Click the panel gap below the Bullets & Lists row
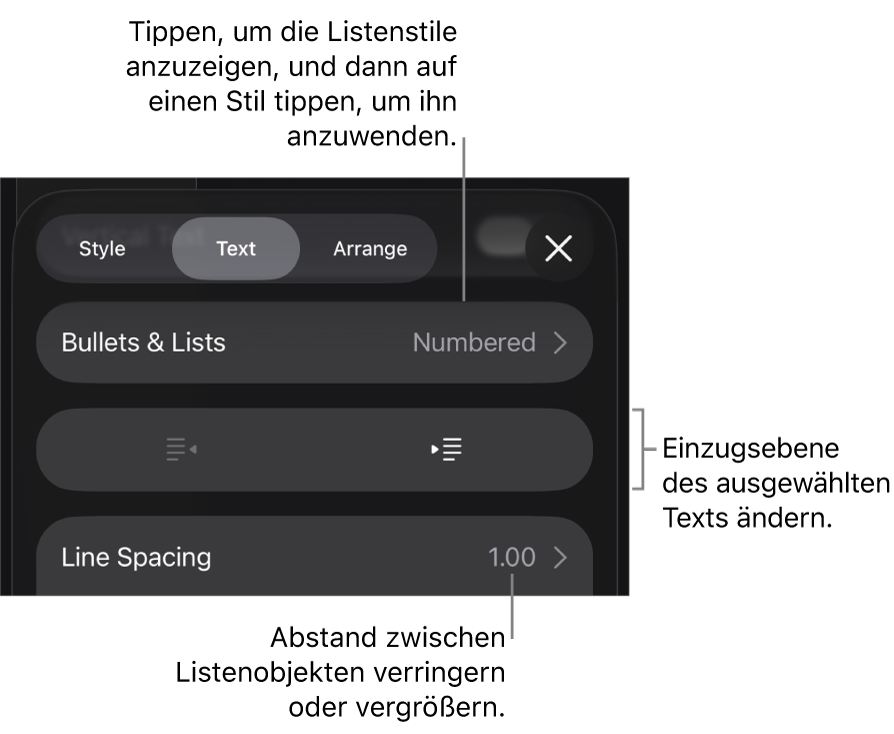 314,396
